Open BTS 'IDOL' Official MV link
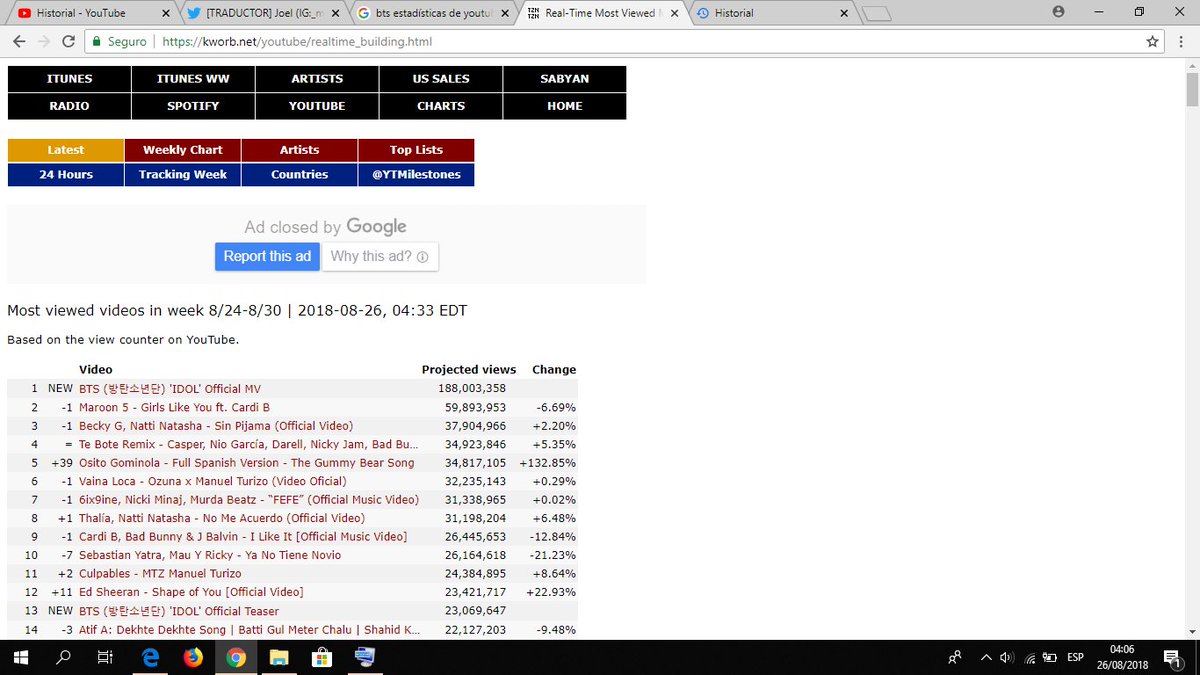Screen dimensions: 1200x675 [170, 388]
